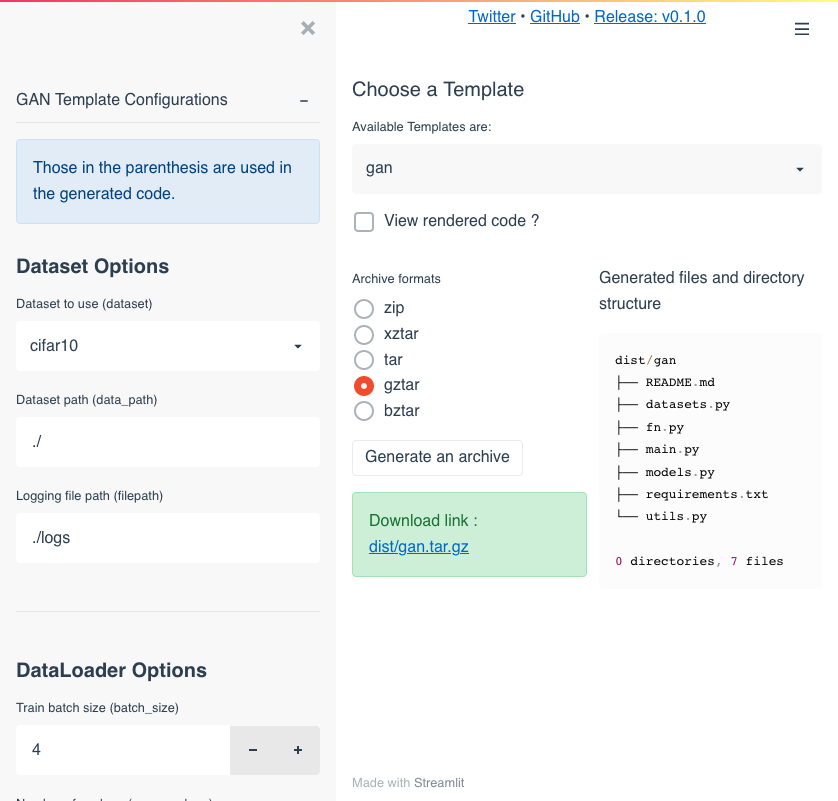Click 'Generated files and directory structure' heading
The height and width of the screenshot is (801, 838).
pos(702,291)
